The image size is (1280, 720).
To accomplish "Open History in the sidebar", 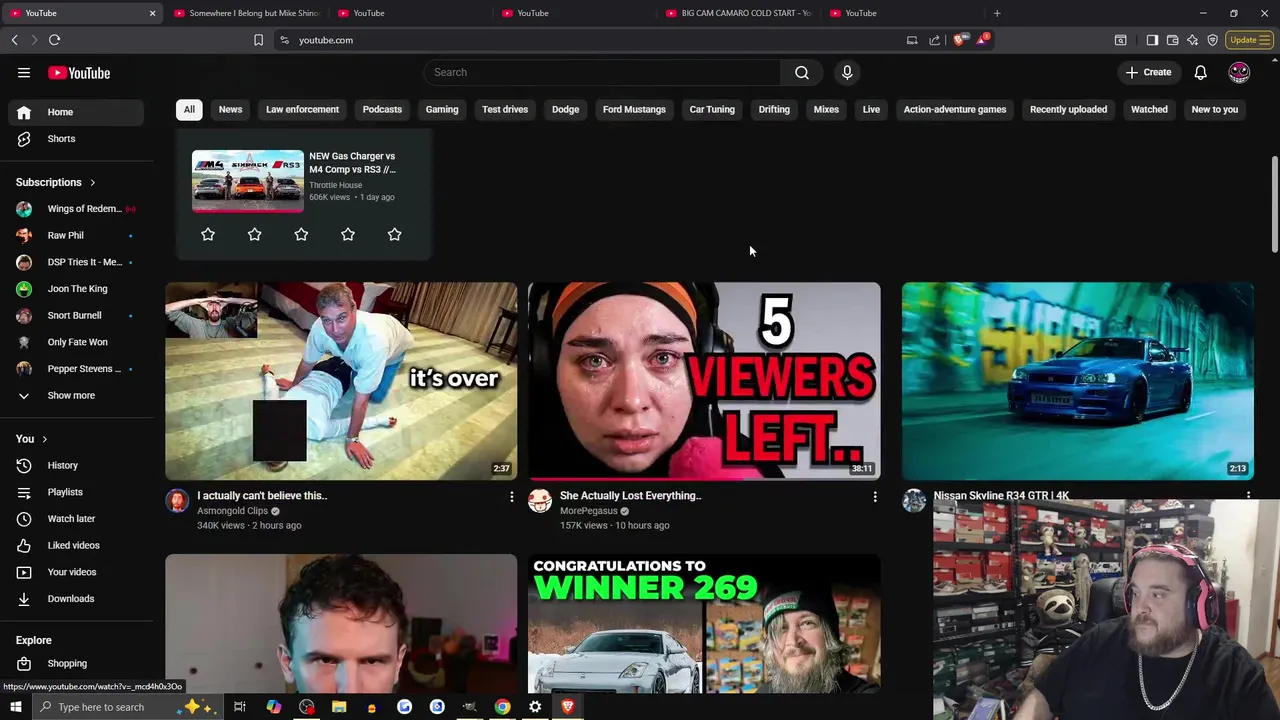I will click(76, 465).
